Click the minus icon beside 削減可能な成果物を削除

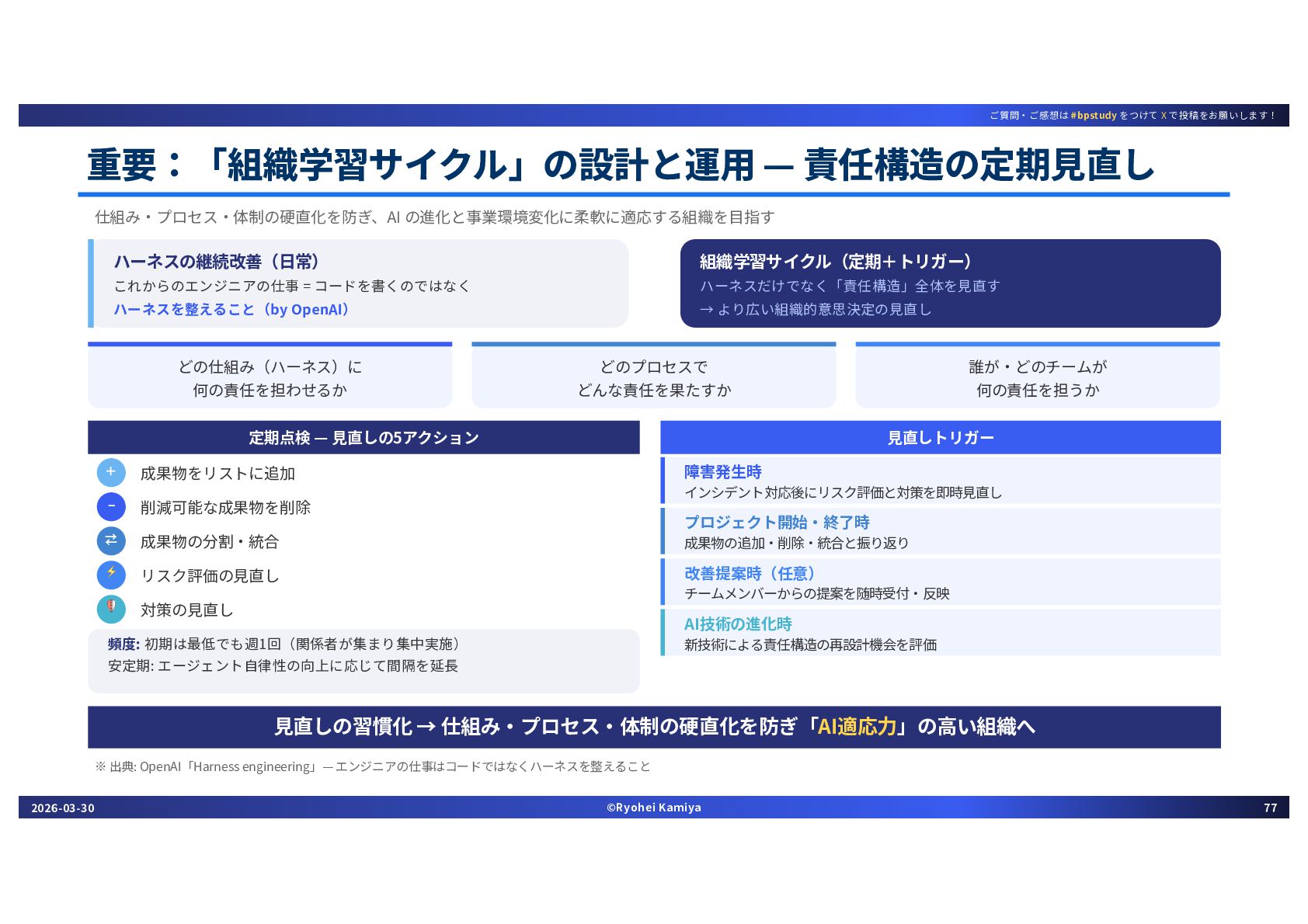pyautogui.click(x=111, y=506)
